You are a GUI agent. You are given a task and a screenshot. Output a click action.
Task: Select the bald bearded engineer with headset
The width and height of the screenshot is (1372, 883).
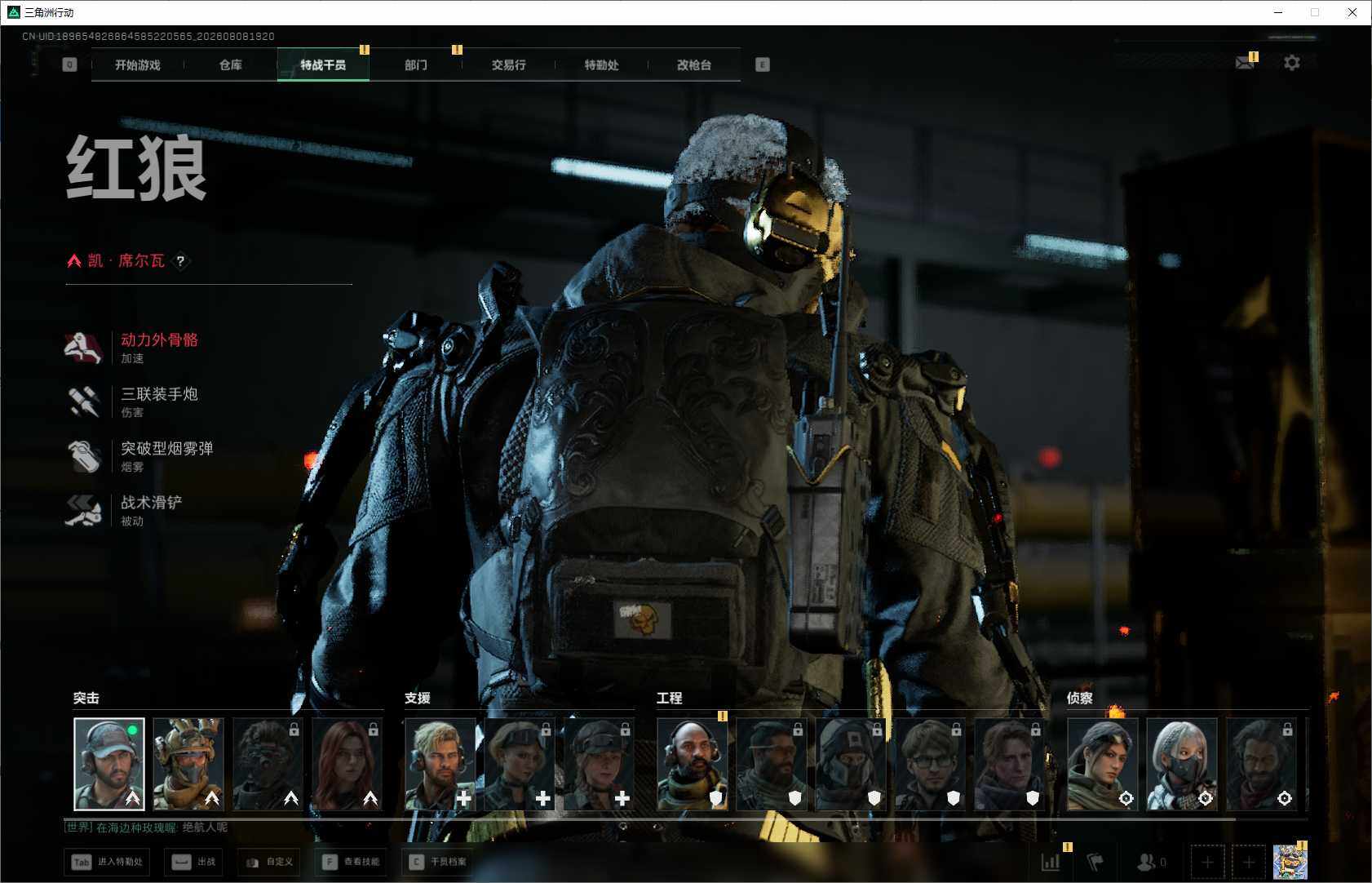click(693, 764)
